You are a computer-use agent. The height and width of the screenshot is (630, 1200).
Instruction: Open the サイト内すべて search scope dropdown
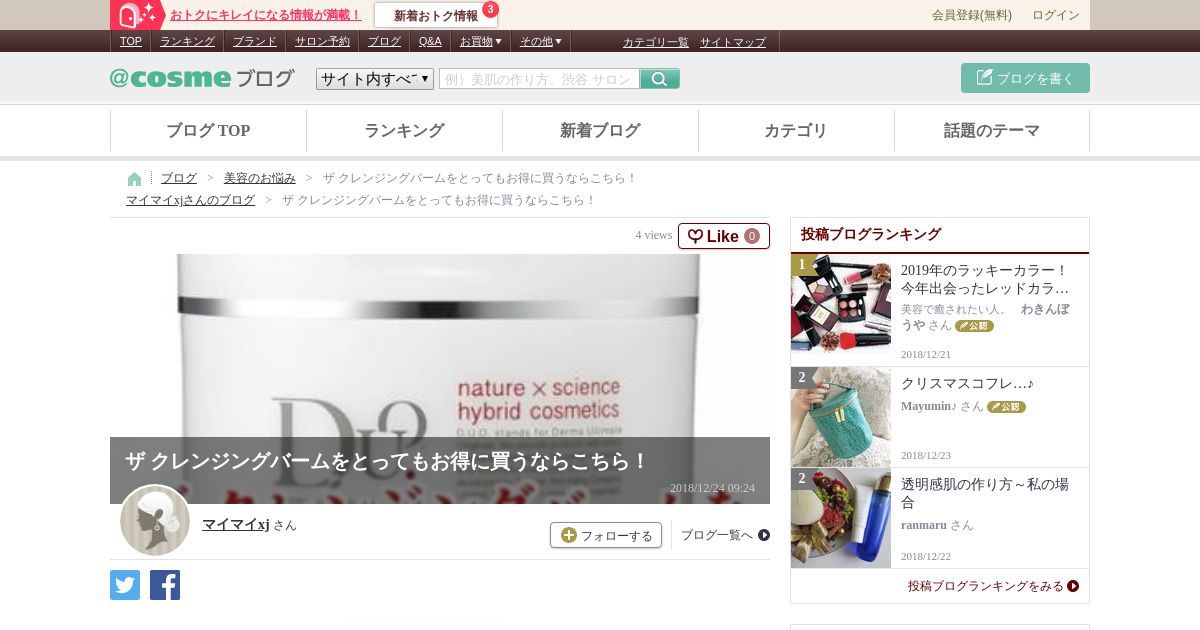tap(375, 79)
